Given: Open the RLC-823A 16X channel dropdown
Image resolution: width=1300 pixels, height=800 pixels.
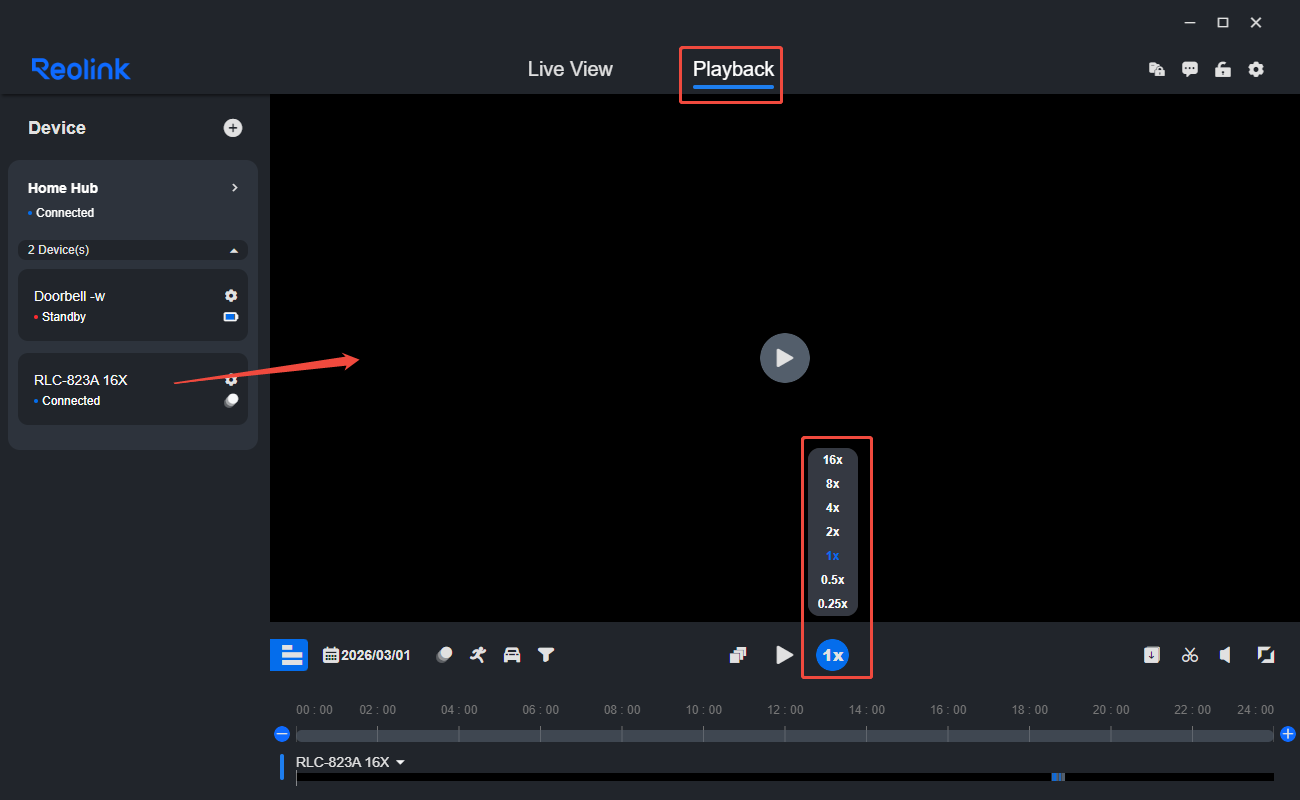Looking at the screenshot, I should click(350, 762).
